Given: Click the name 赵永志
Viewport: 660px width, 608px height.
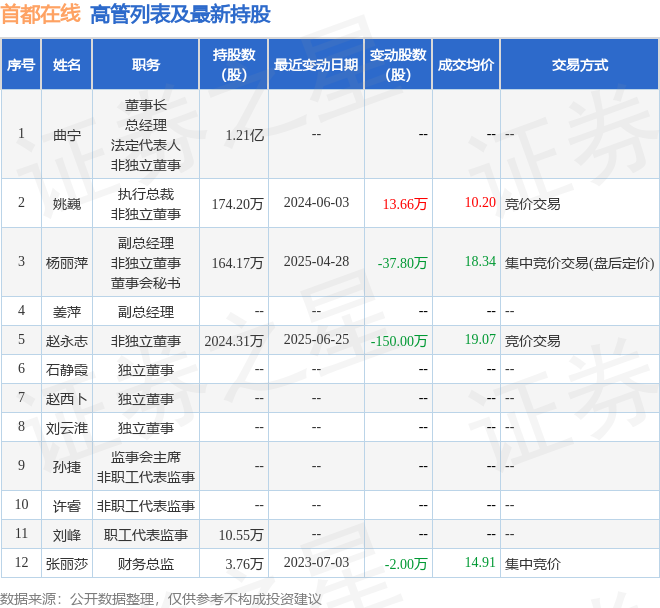Looking at the screenshot, I should coord(67,341).
